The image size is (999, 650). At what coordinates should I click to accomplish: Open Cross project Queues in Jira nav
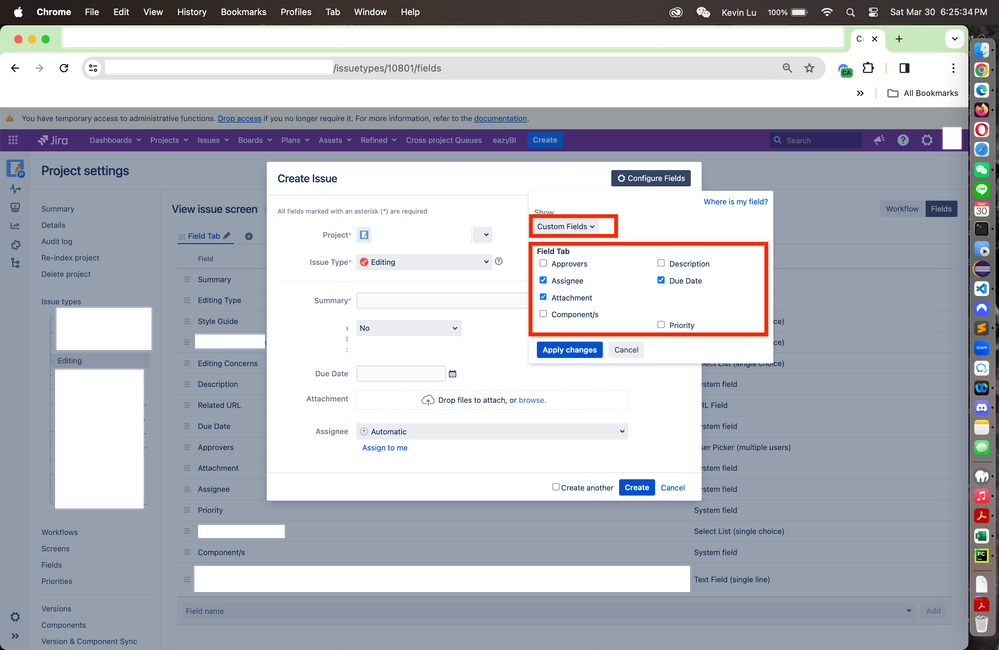[443, 140]
